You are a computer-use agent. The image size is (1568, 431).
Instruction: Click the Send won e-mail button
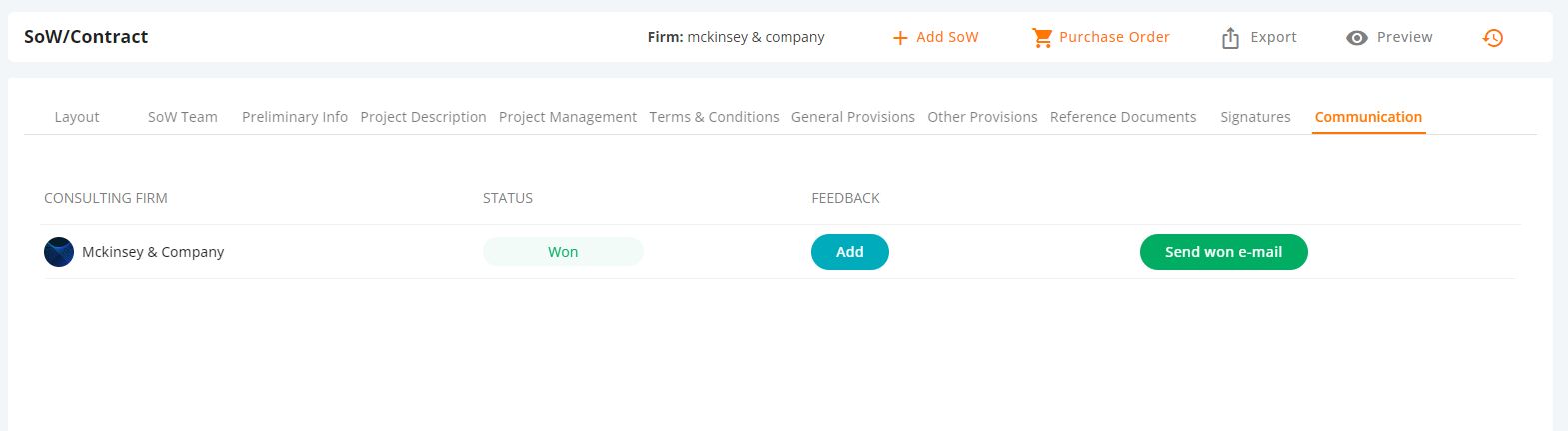click(1224, 252)
